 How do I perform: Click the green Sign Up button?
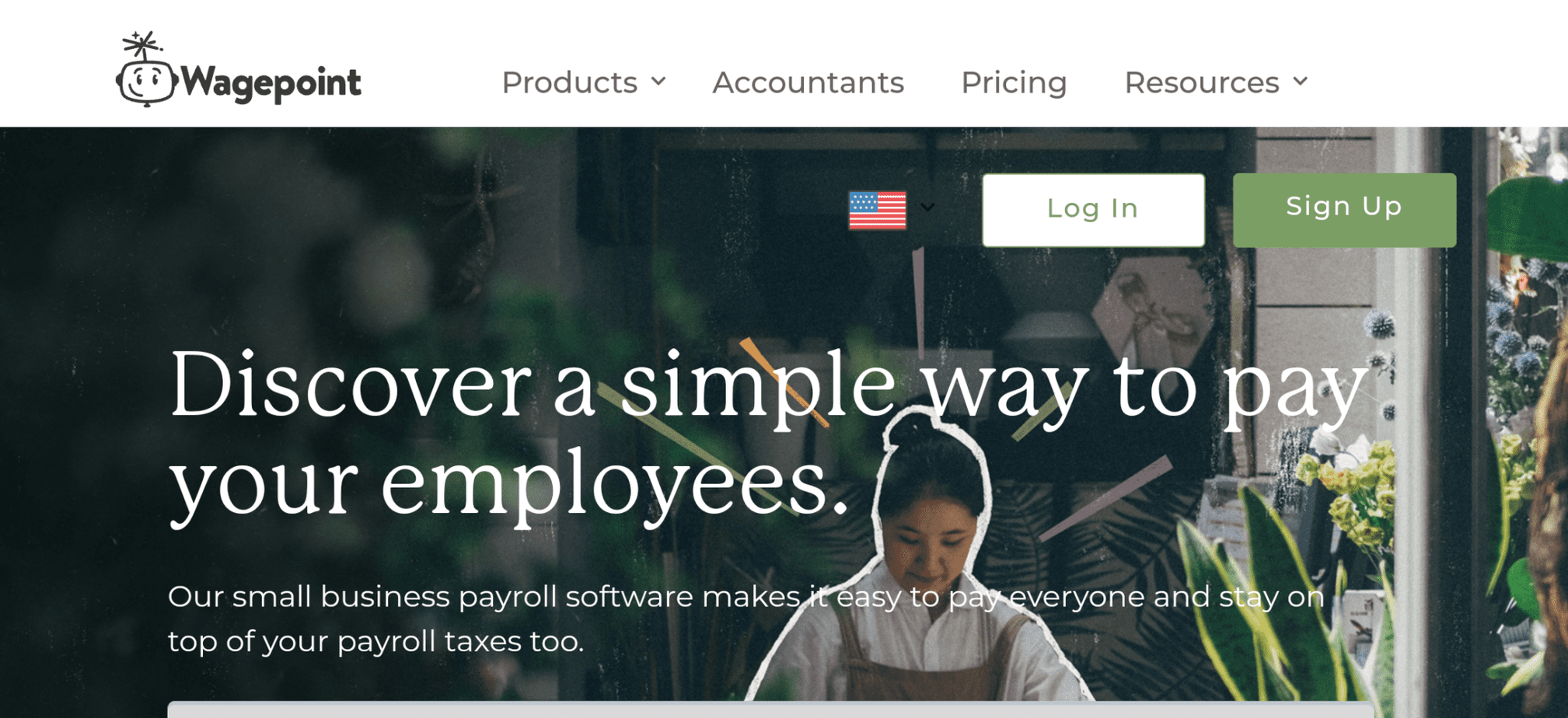tap(1344, 210)
